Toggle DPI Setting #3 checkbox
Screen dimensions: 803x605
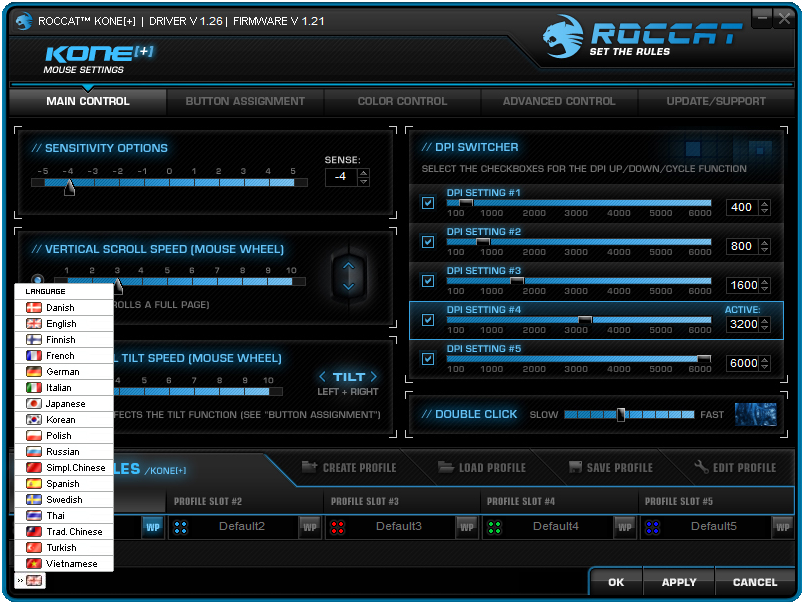tap(428, 281)
